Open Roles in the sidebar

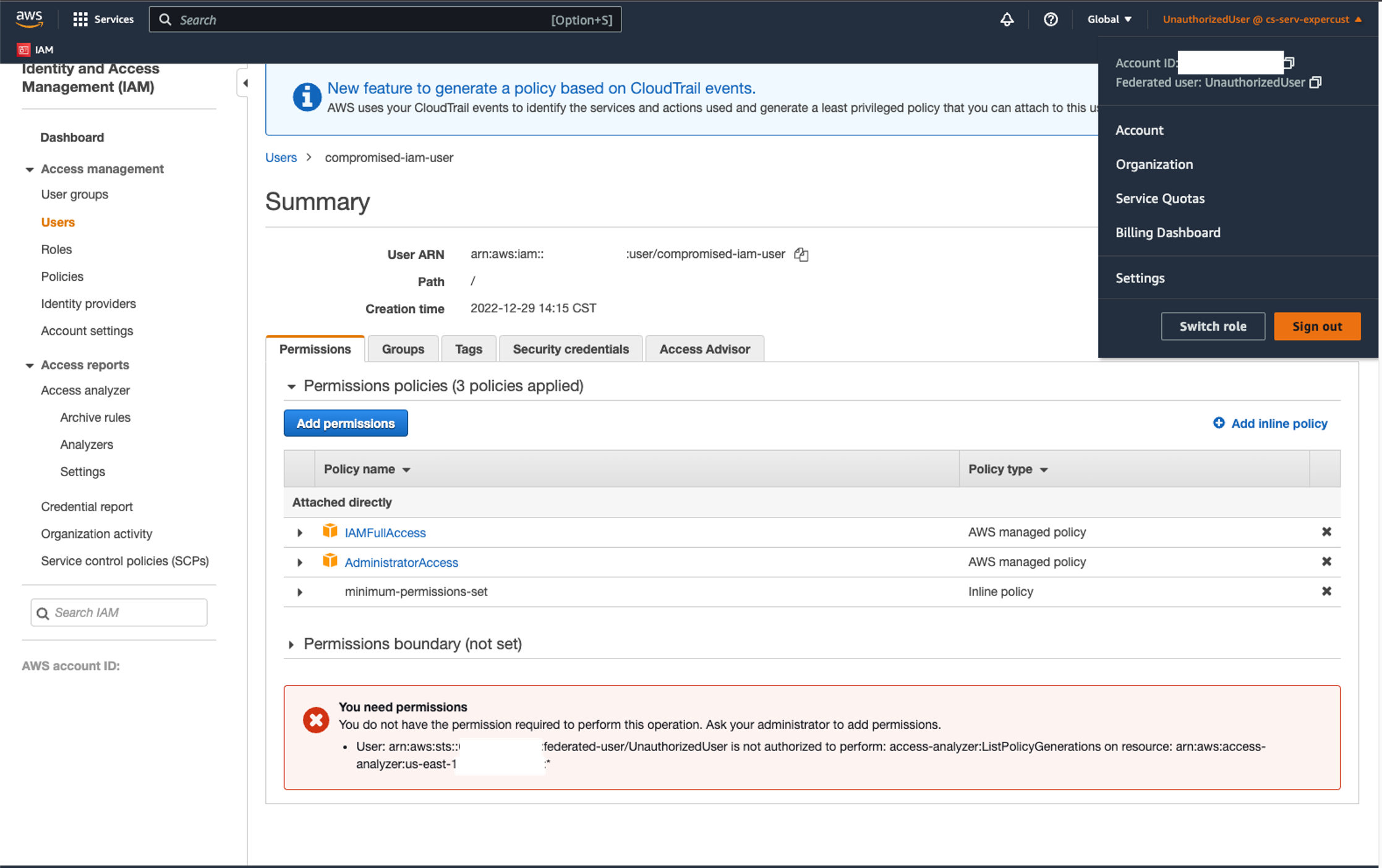point(56,249)
